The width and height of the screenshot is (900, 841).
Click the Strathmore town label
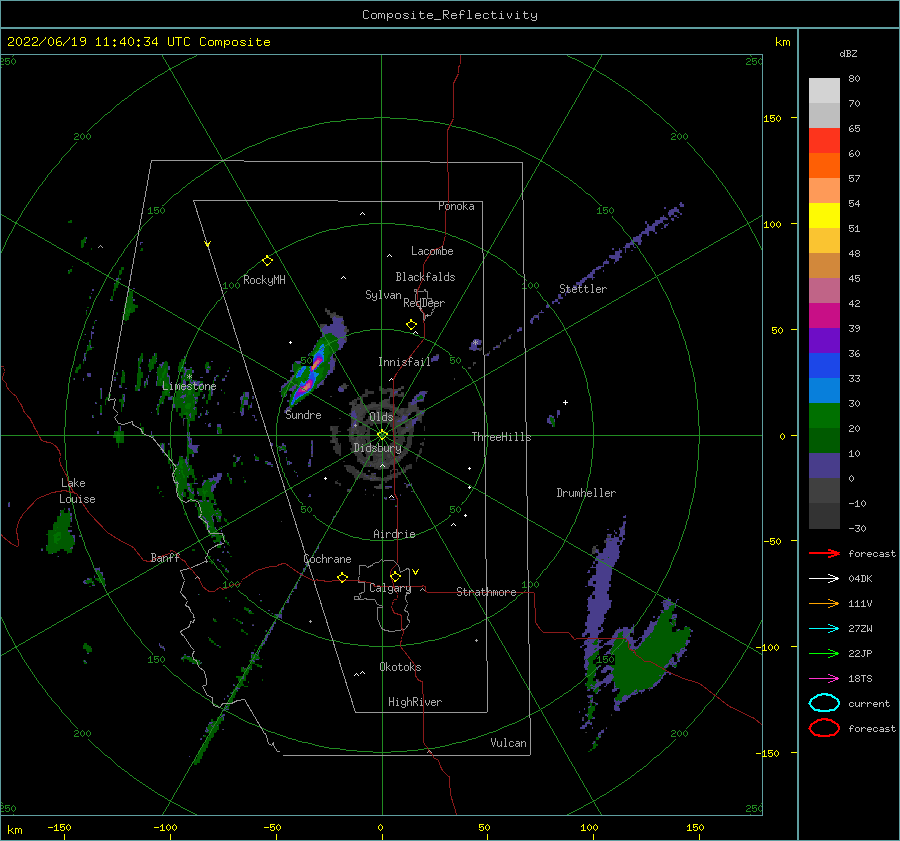(487, 592)
